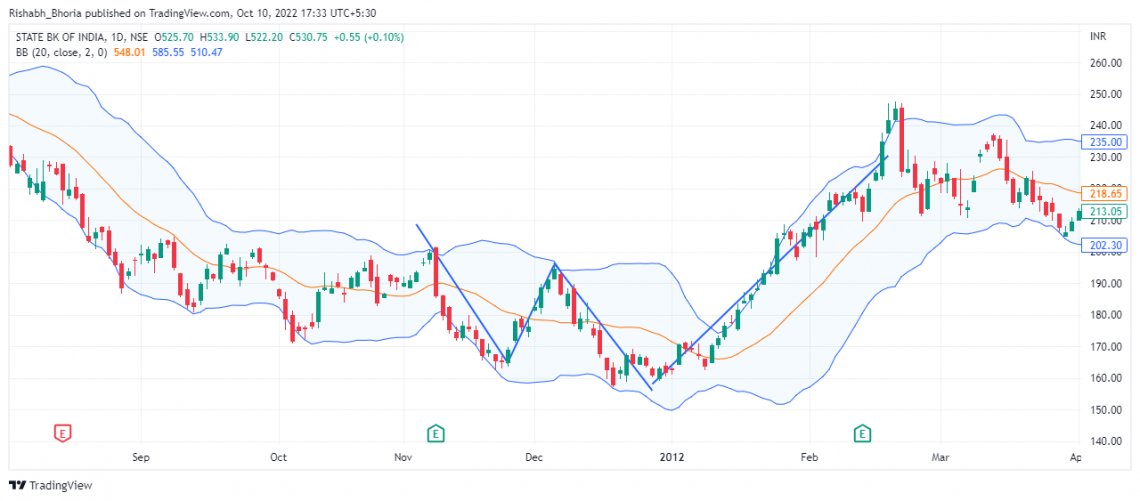
Task: Click the 160.00 price axis label
Action: pyautogui.click(x=1107, y=378)
